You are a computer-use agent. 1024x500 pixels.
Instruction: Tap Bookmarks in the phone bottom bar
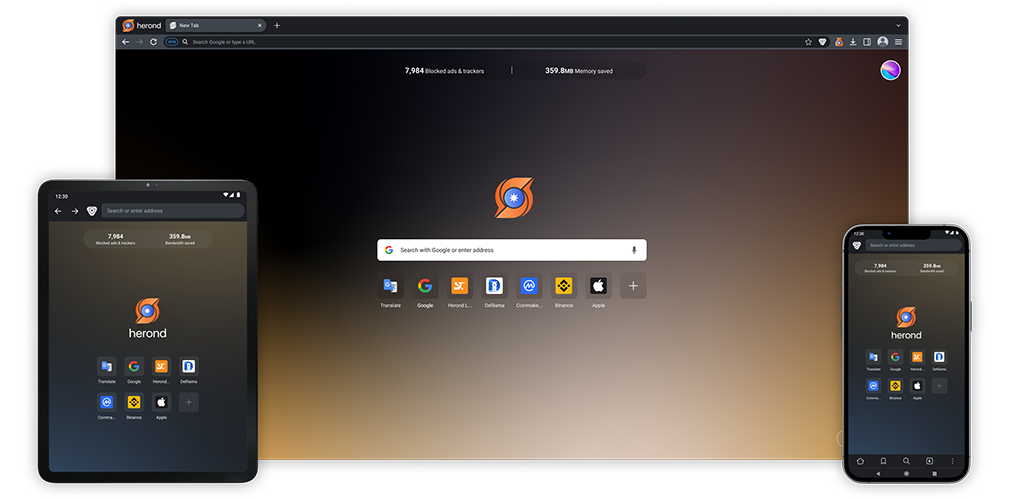[x=883, y=461]
